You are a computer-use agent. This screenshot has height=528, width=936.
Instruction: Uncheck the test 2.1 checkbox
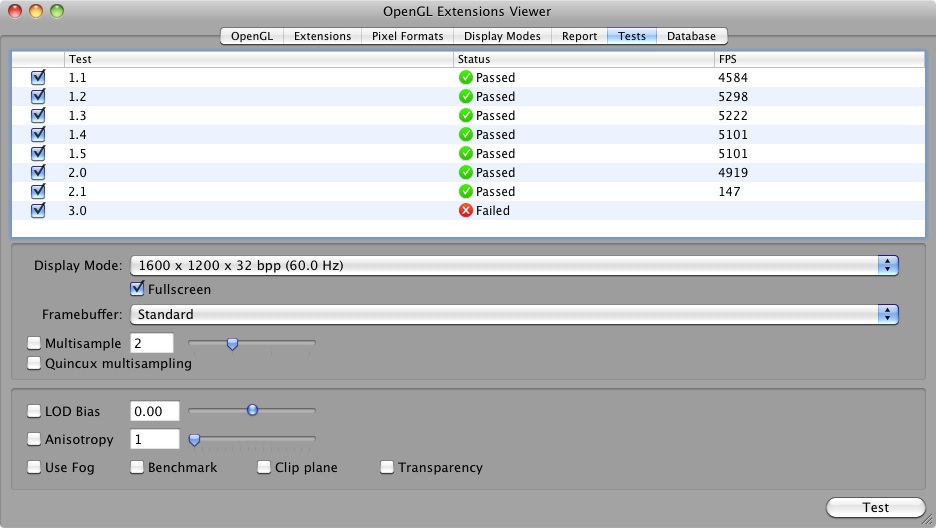(38, 192)
